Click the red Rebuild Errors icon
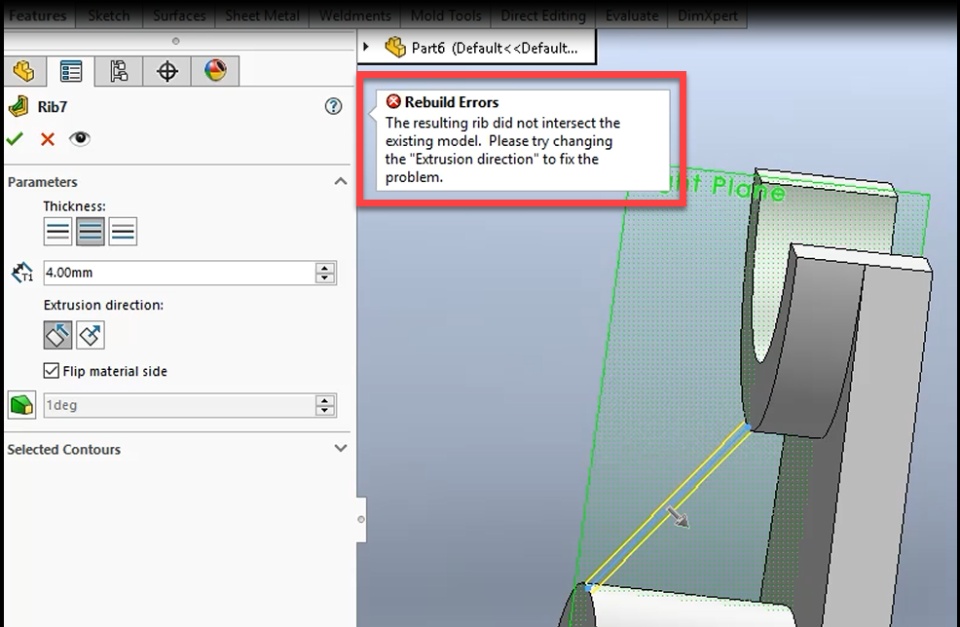This screenshot has width=960, height=627. tap(393, 101)
